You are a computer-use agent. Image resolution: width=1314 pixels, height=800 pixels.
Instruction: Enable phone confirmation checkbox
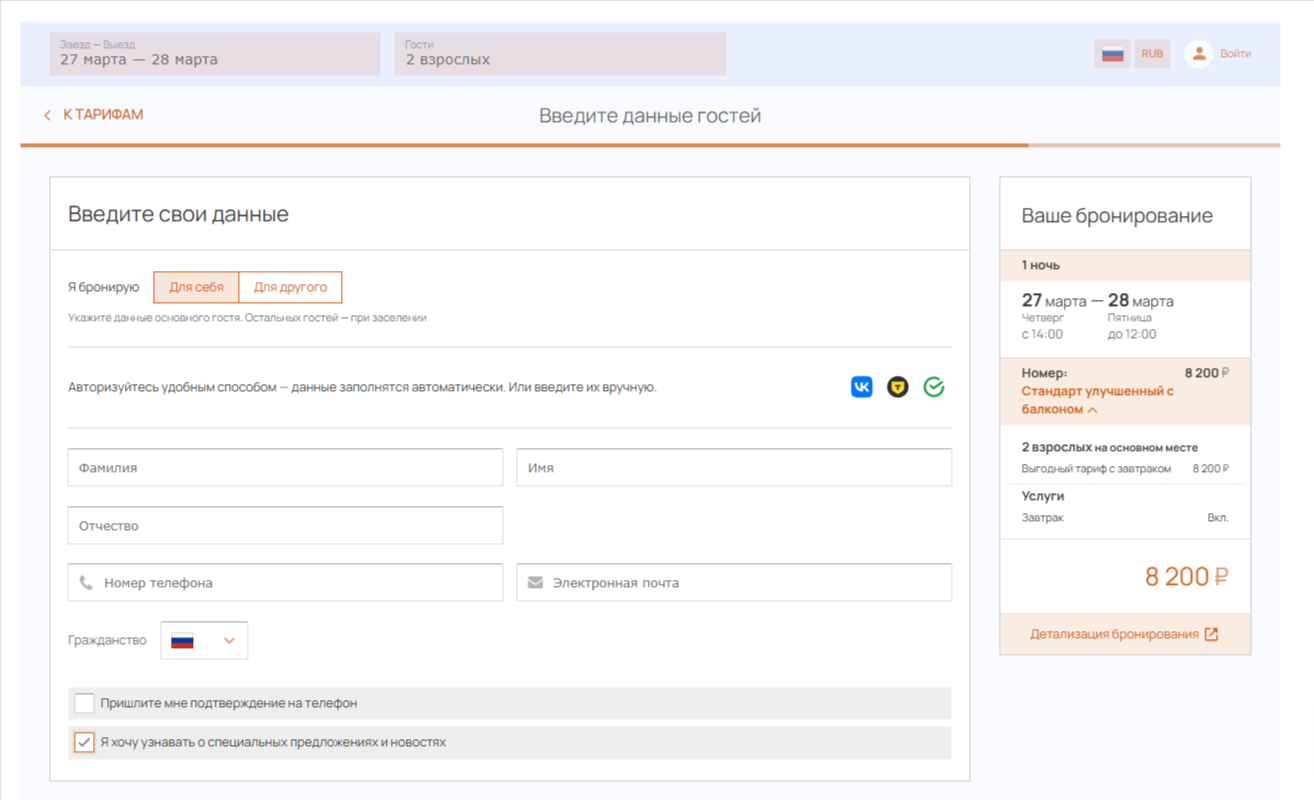click(x=85, y=703)
